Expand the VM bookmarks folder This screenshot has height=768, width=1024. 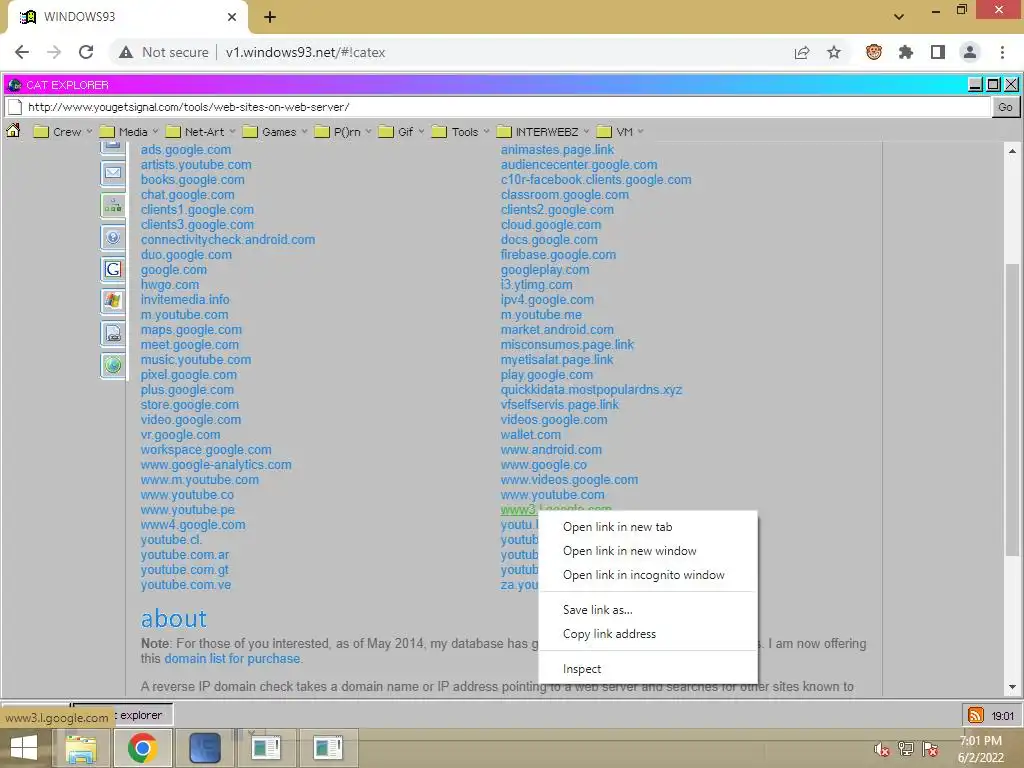620,132
